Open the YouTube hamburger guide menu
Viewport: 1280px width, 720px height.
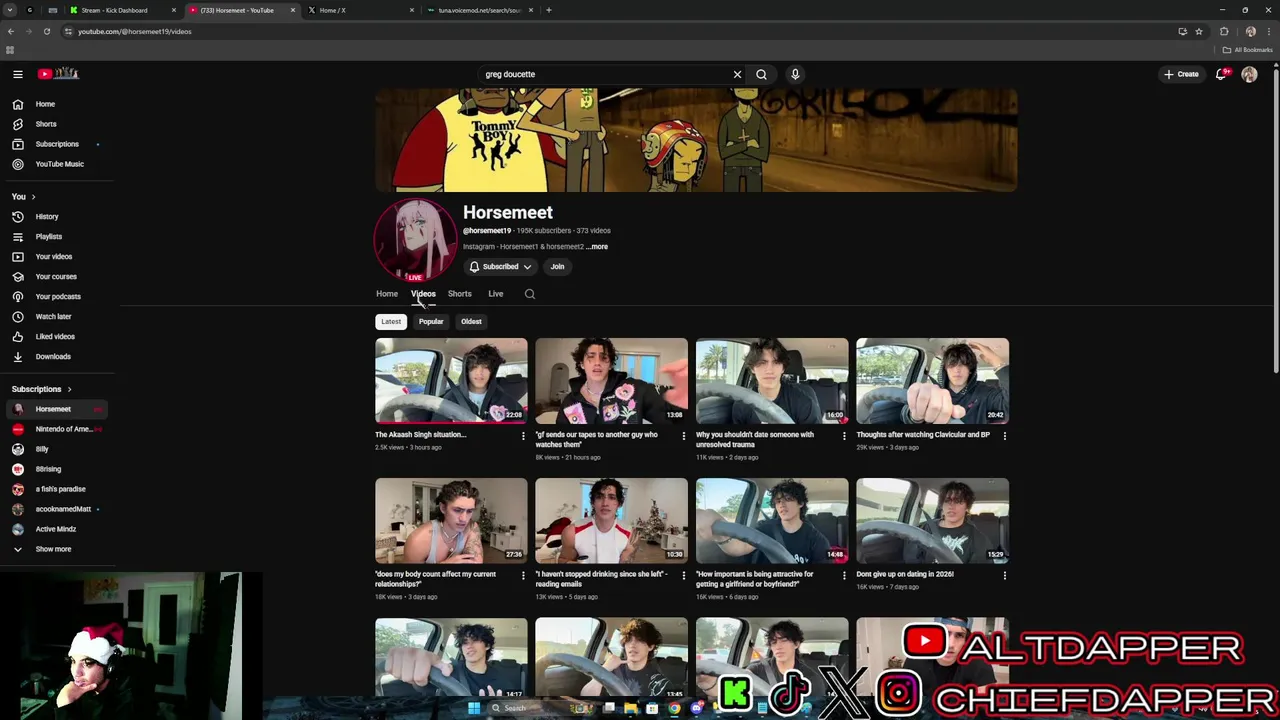coord(18,74)
